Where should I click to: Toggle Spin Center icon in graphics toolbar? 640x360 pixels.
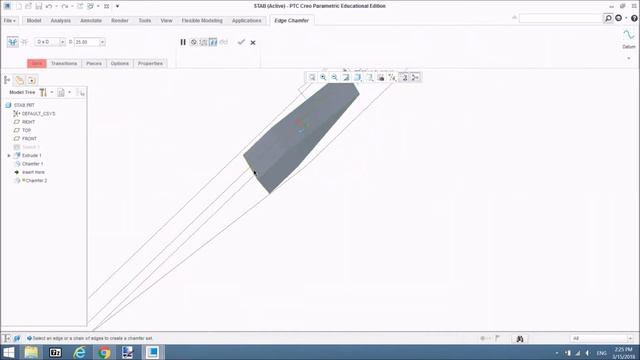415,77
